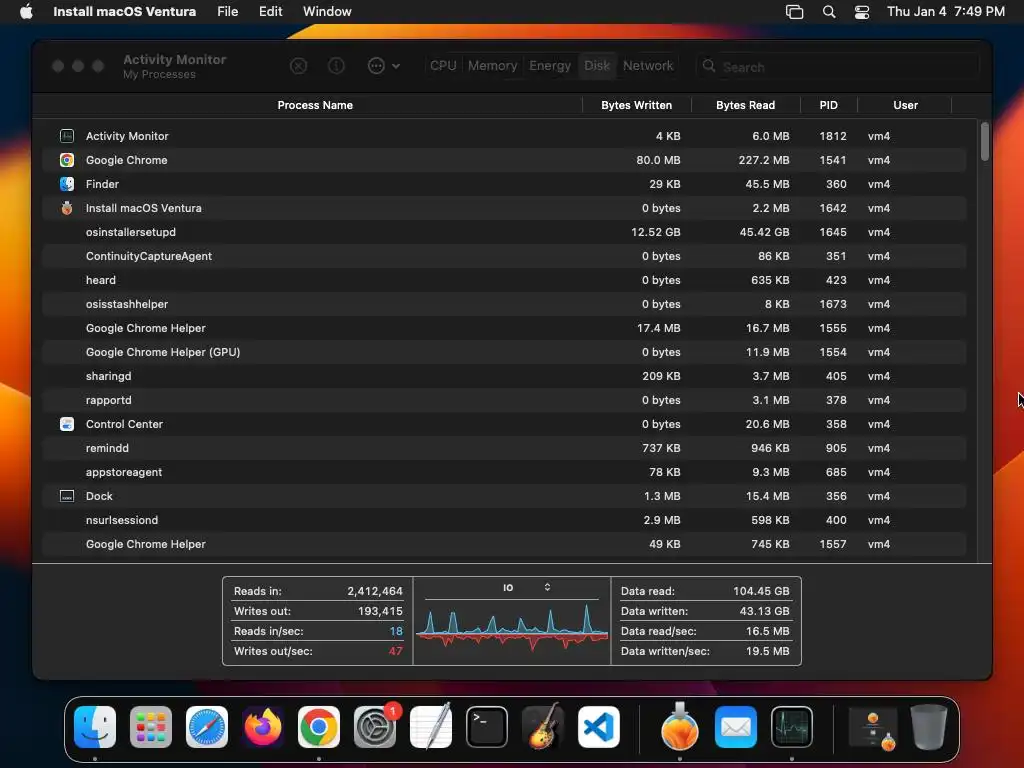Open Mail from the Dock

click(x=736, y=727)
